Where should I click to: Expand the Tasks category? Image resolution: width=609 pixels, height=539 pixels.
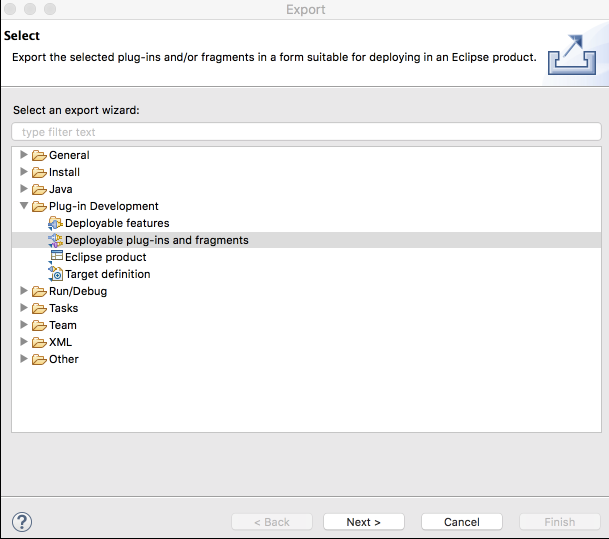[x=24, y=308]
